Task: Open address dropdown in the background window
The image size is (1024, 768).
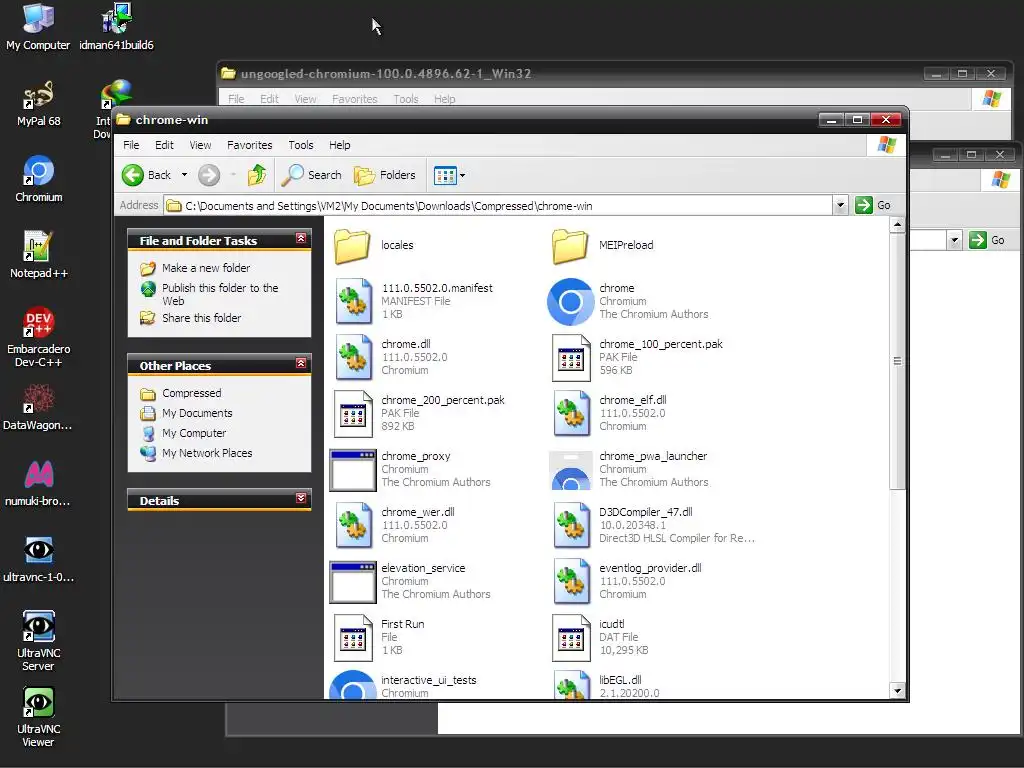Action: tap(955, 240)
